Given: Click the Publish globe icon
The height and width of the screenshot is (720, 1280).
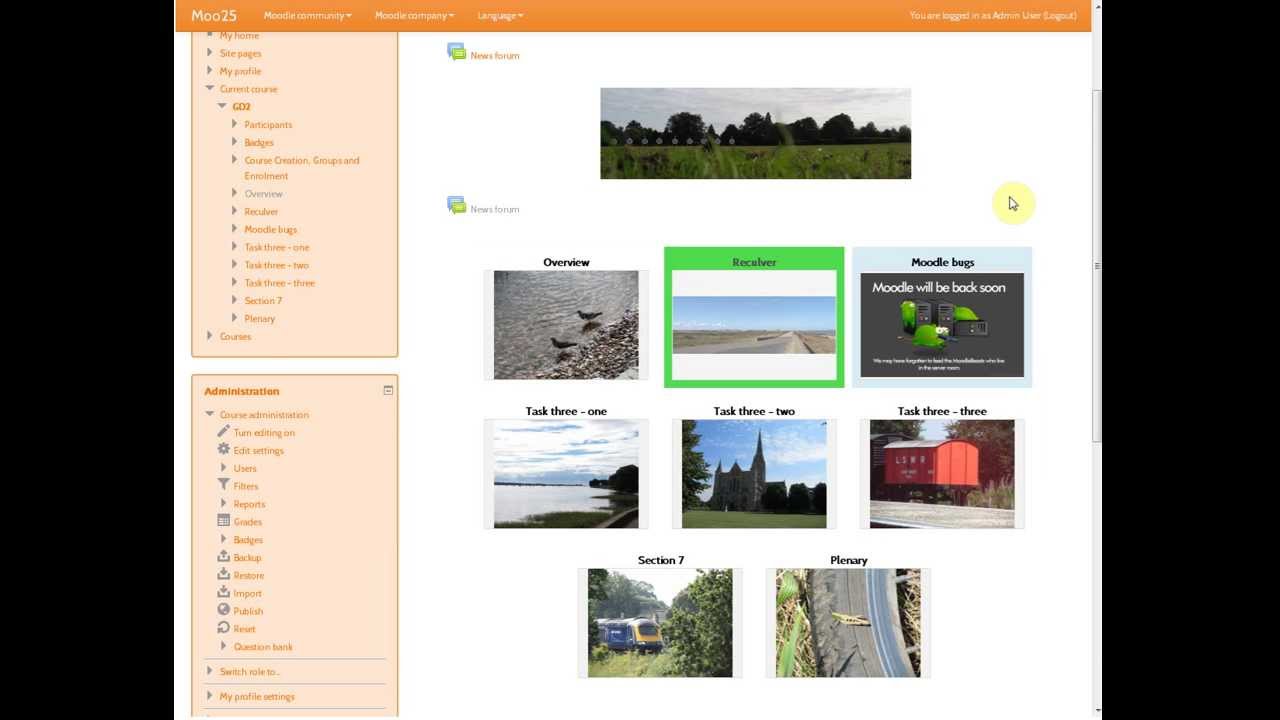Looking at the screenshot, I should [x=224, y=610].
